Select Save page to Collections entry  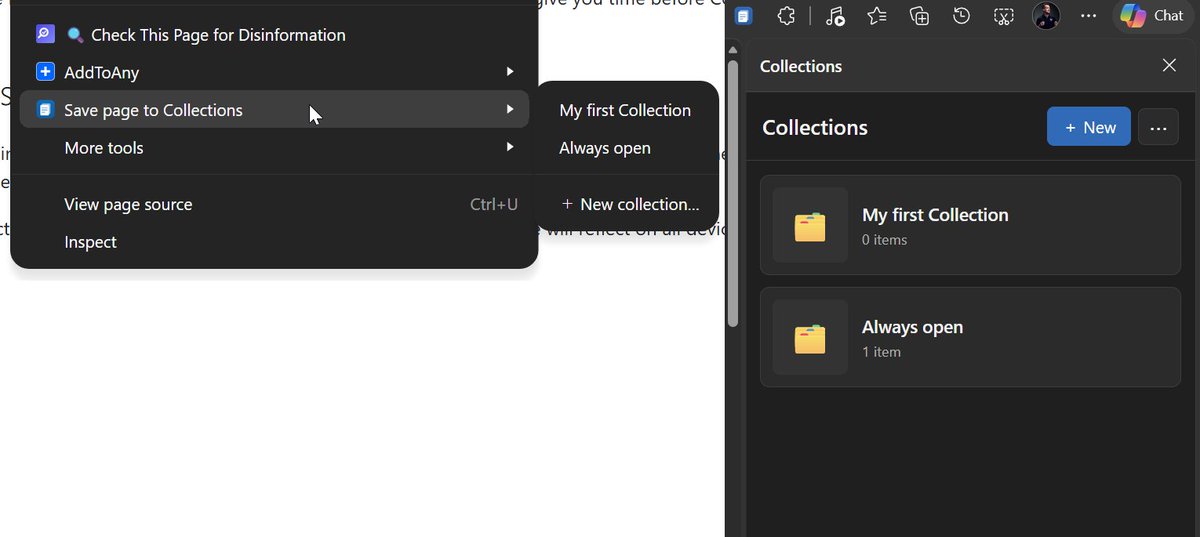pos(274,110)
